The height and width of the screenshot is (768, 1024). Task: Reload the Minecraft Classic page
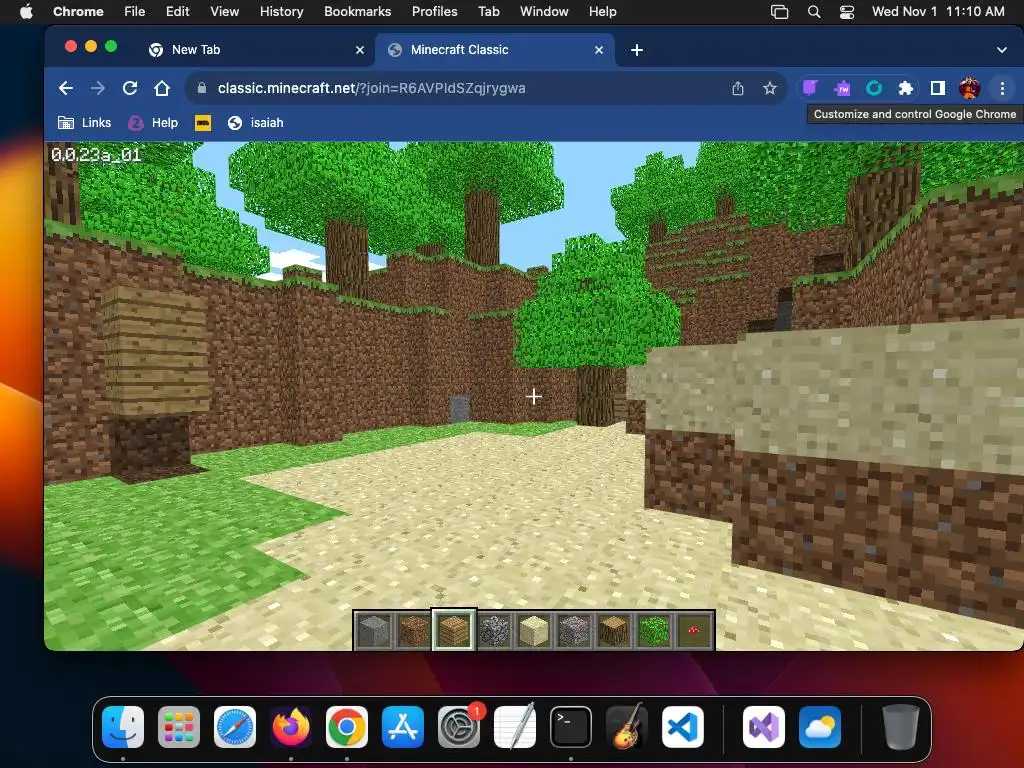point(130,88)
